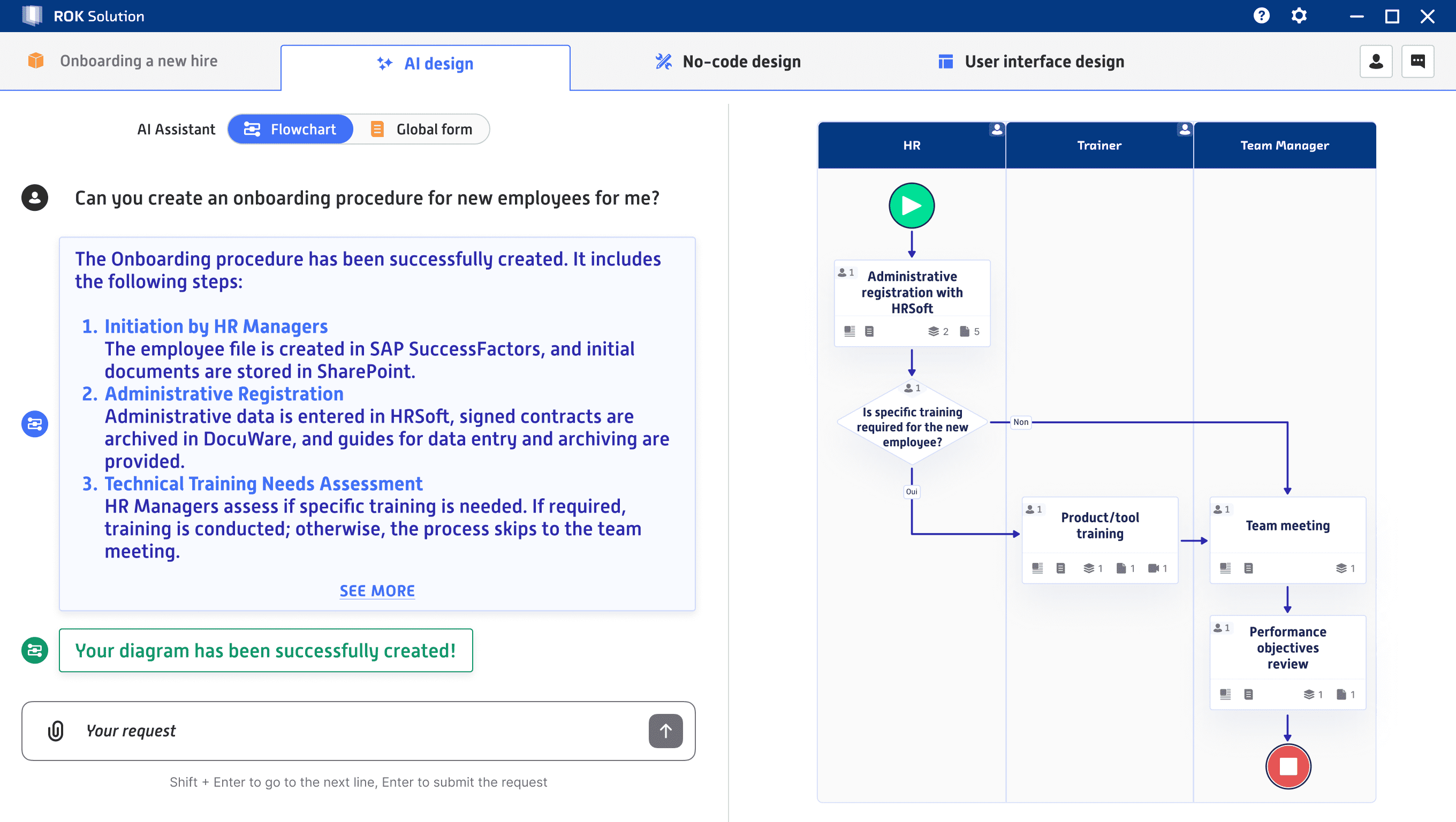This screenshot has width=1456, height=822.
Task: Click the Onboarding a new hire title
Action: pos(139,61)
